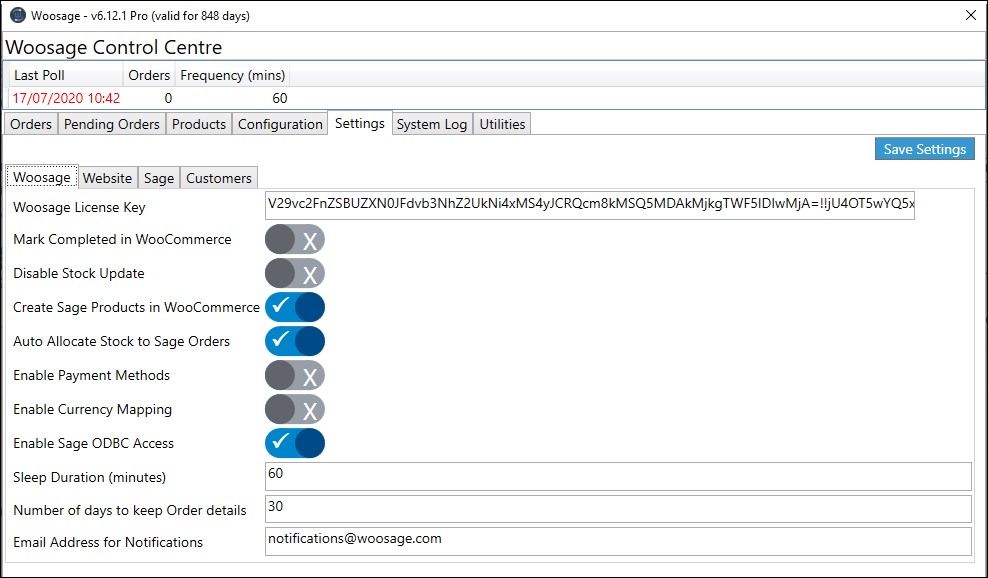
Task: Click the Enable Currency Mapping label
Action: pos(93,410)
